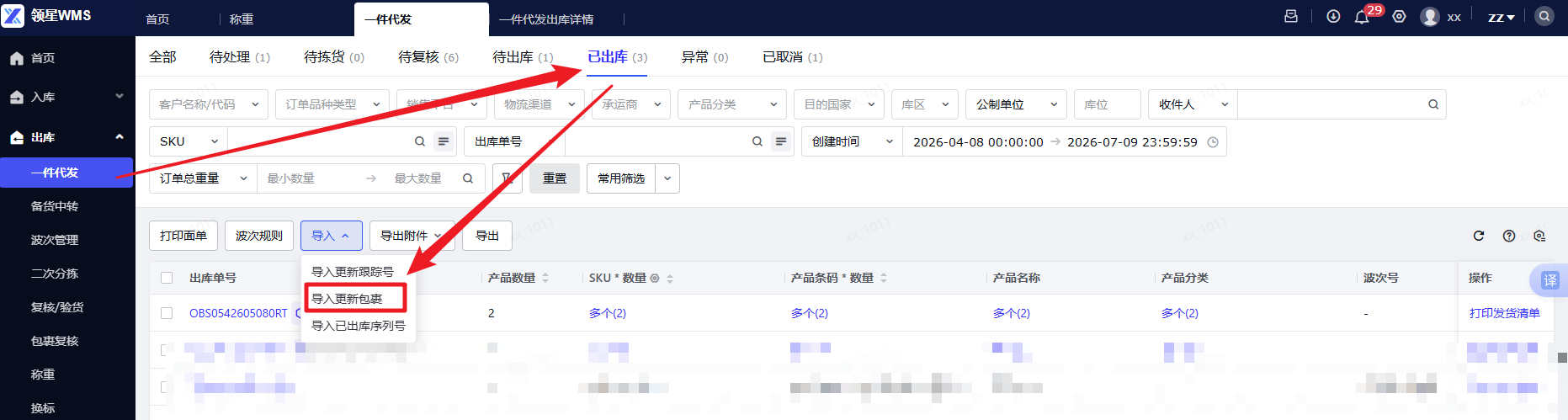The image size is (1568, 420).
Task: Open order link OBS0542605080RT
Action: (238, 313)
